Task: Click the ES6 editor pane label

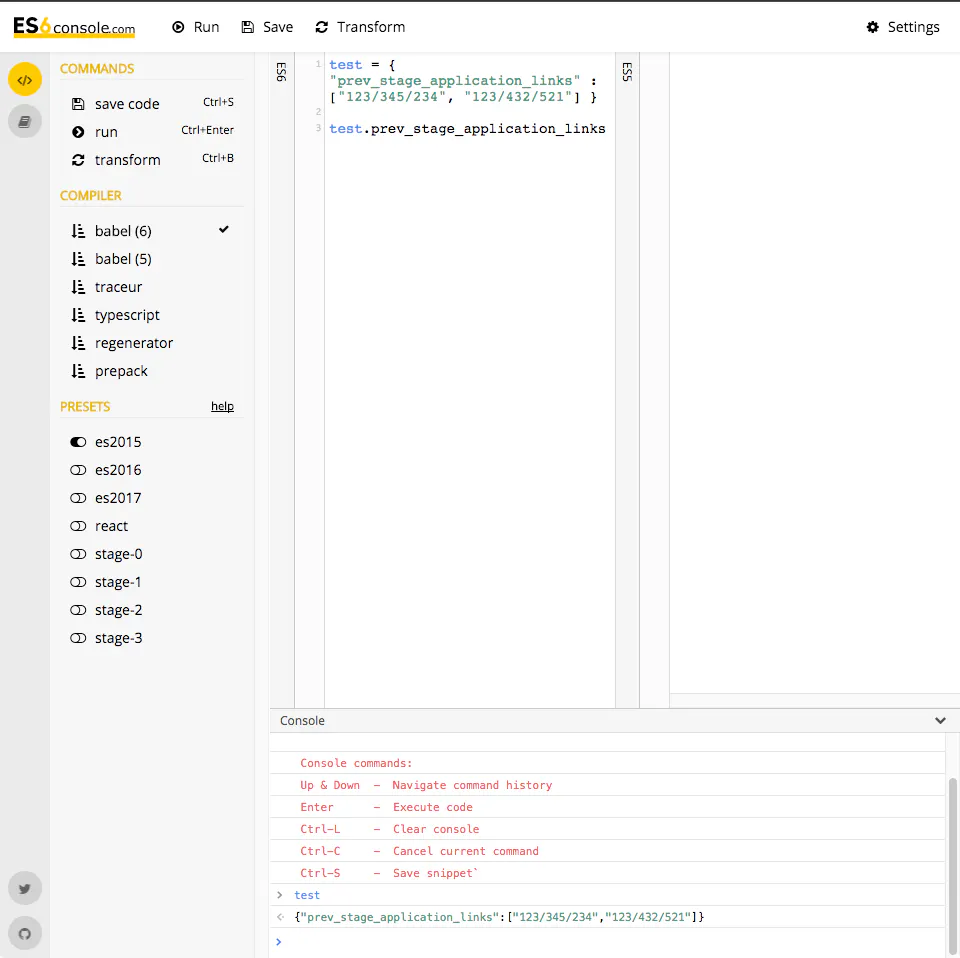Action: (x=282, y=72)
